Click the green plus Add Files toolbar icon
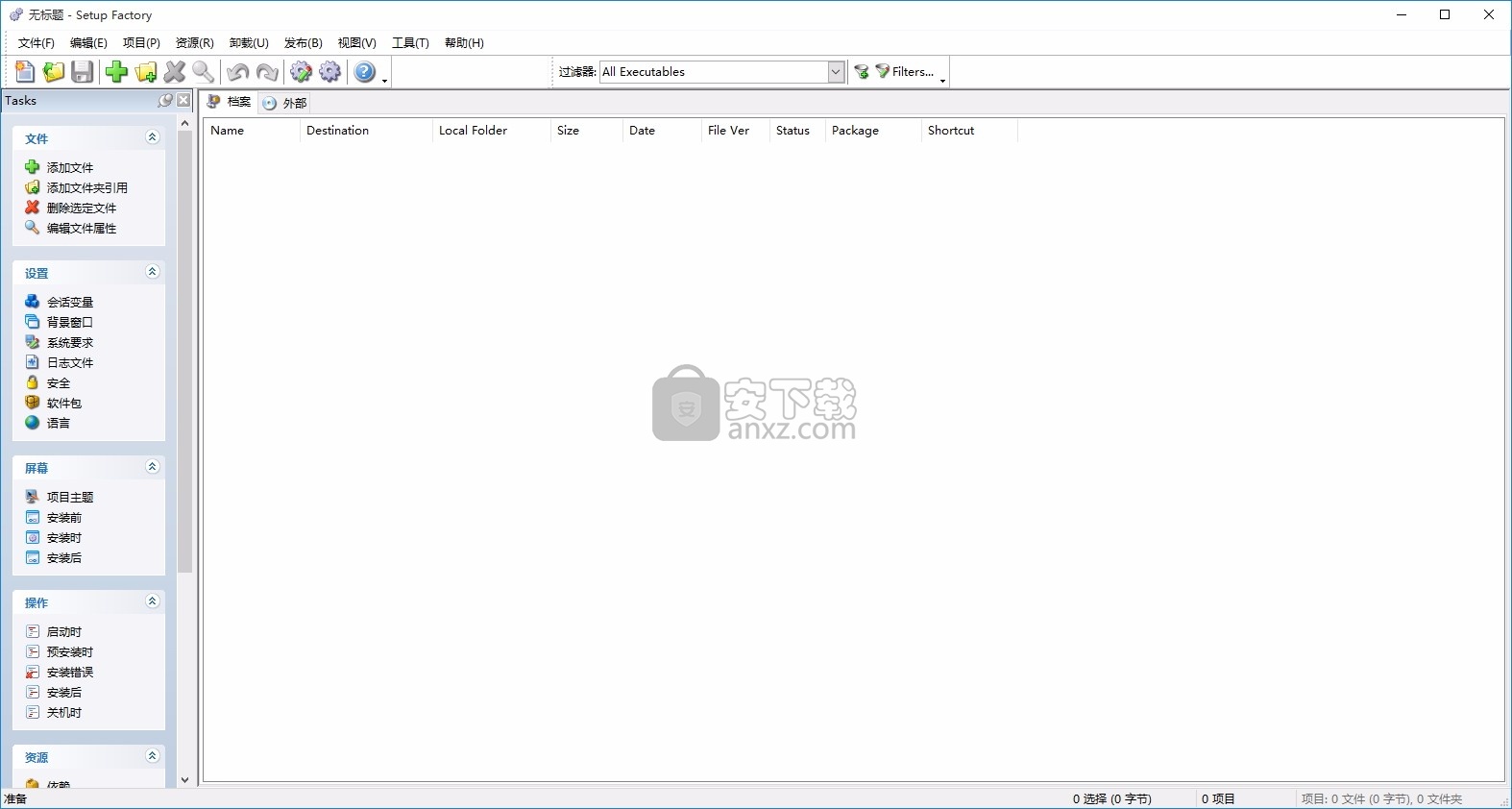Screen dimensions: 1512x809 coord(116,72)
